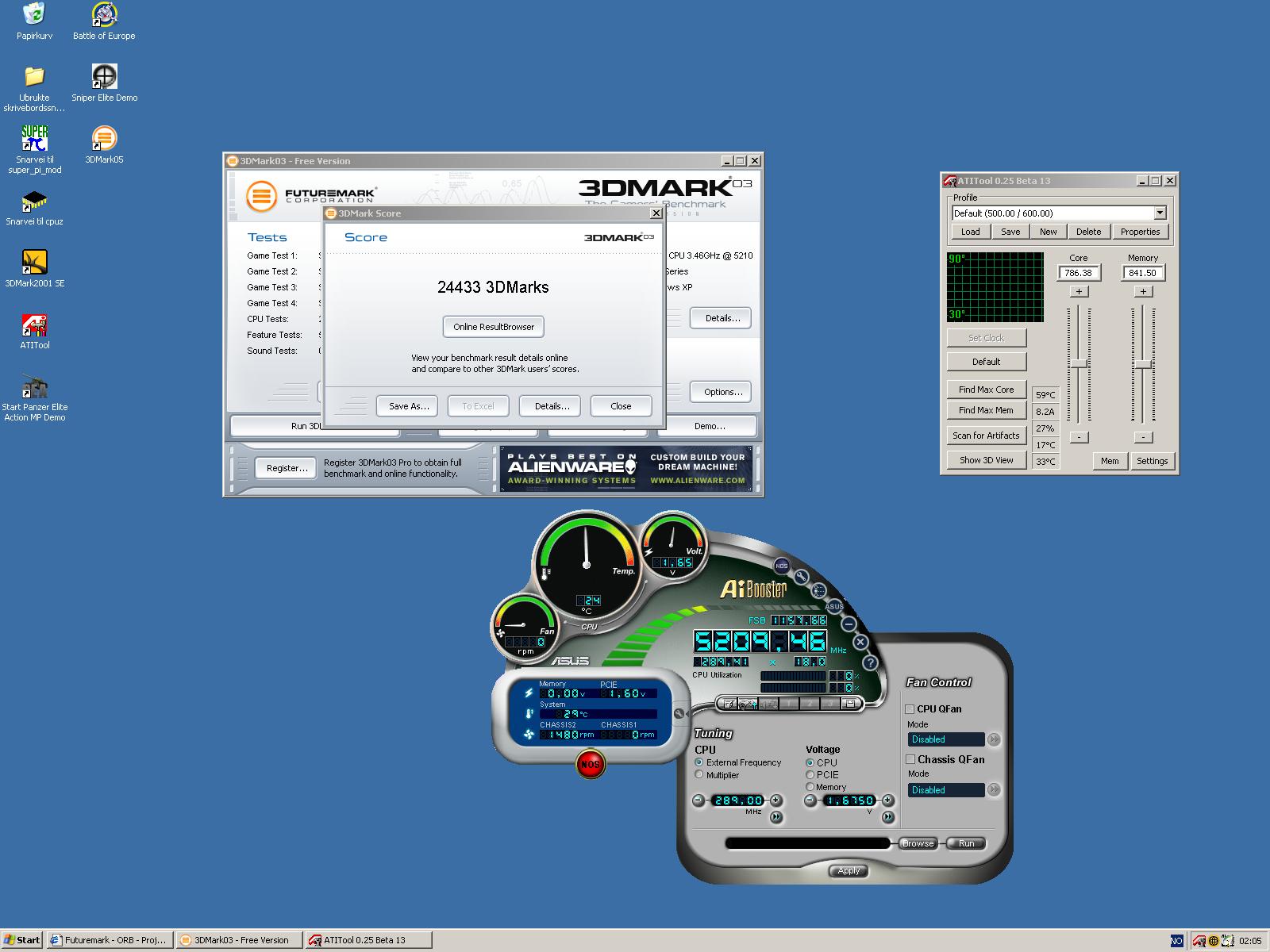Image resolution: width=1270 pixels, height=952 pixels.
Task: Select the ATITool desktop icon
Action: coord(34,331)
